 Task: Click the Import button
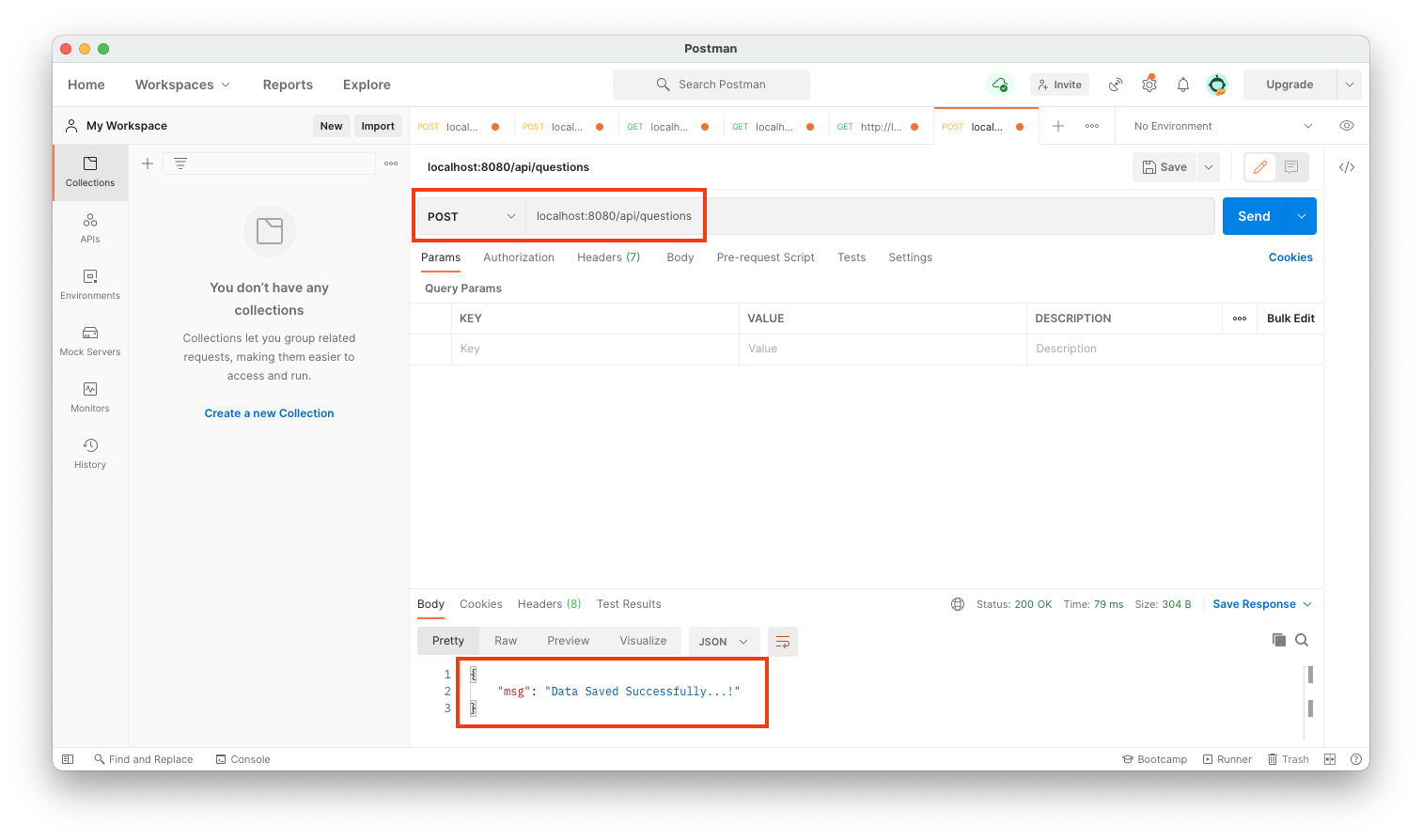378,126
